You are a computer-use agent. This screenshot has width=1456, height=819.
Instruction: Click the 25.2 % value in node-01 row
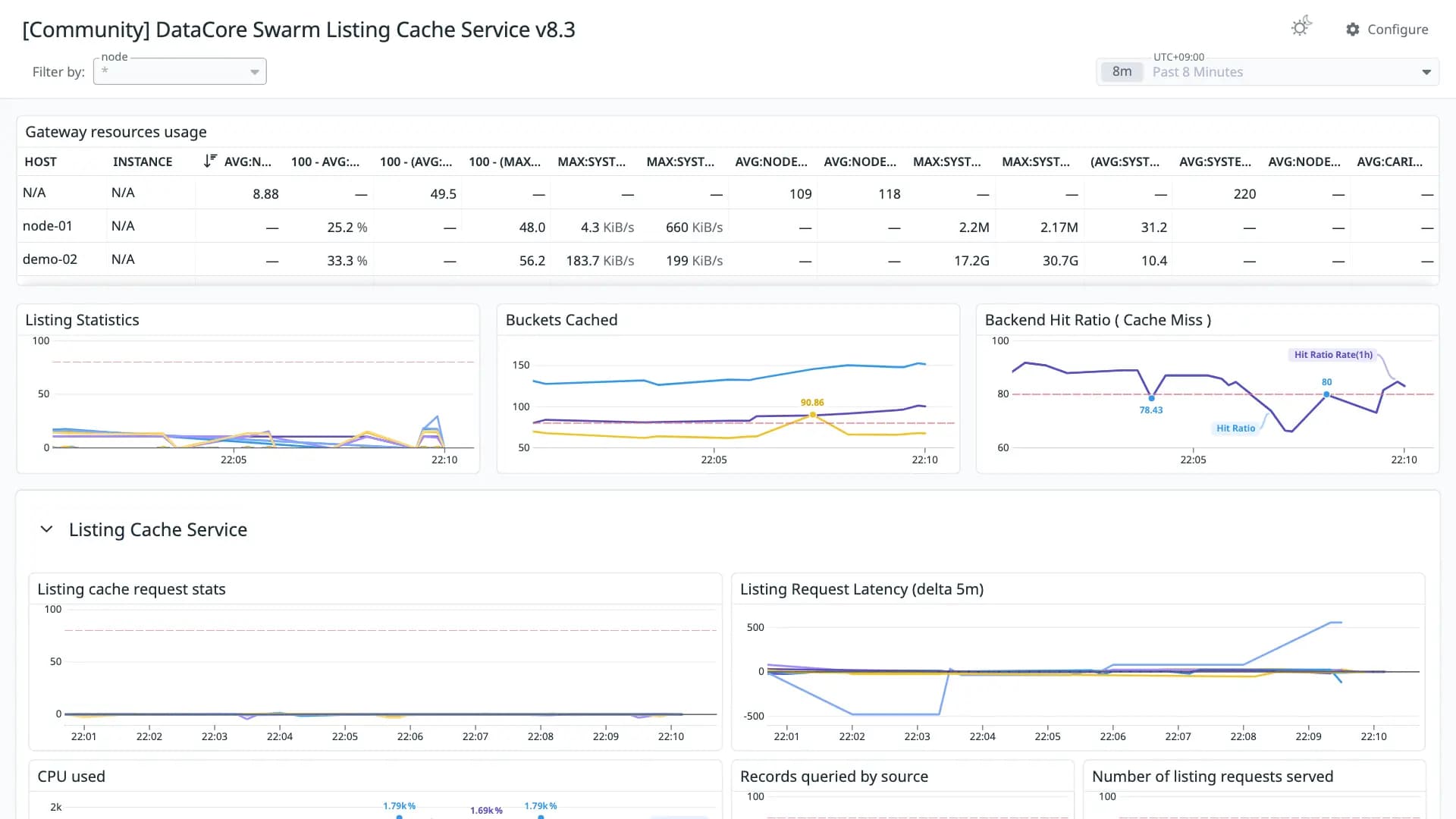point(347,227)
